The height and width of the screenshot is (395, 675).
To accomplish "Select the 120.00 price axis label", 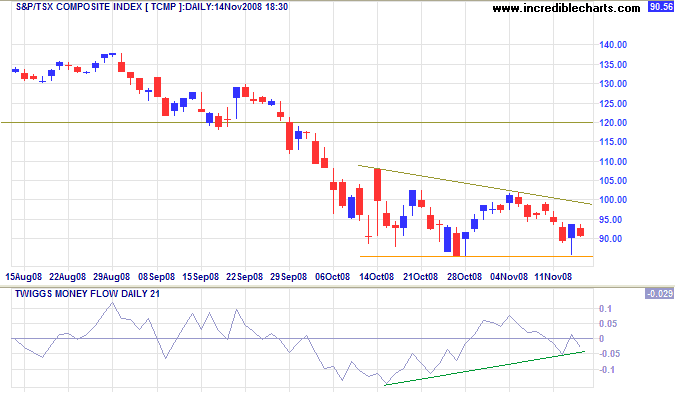I will point(613,123).
